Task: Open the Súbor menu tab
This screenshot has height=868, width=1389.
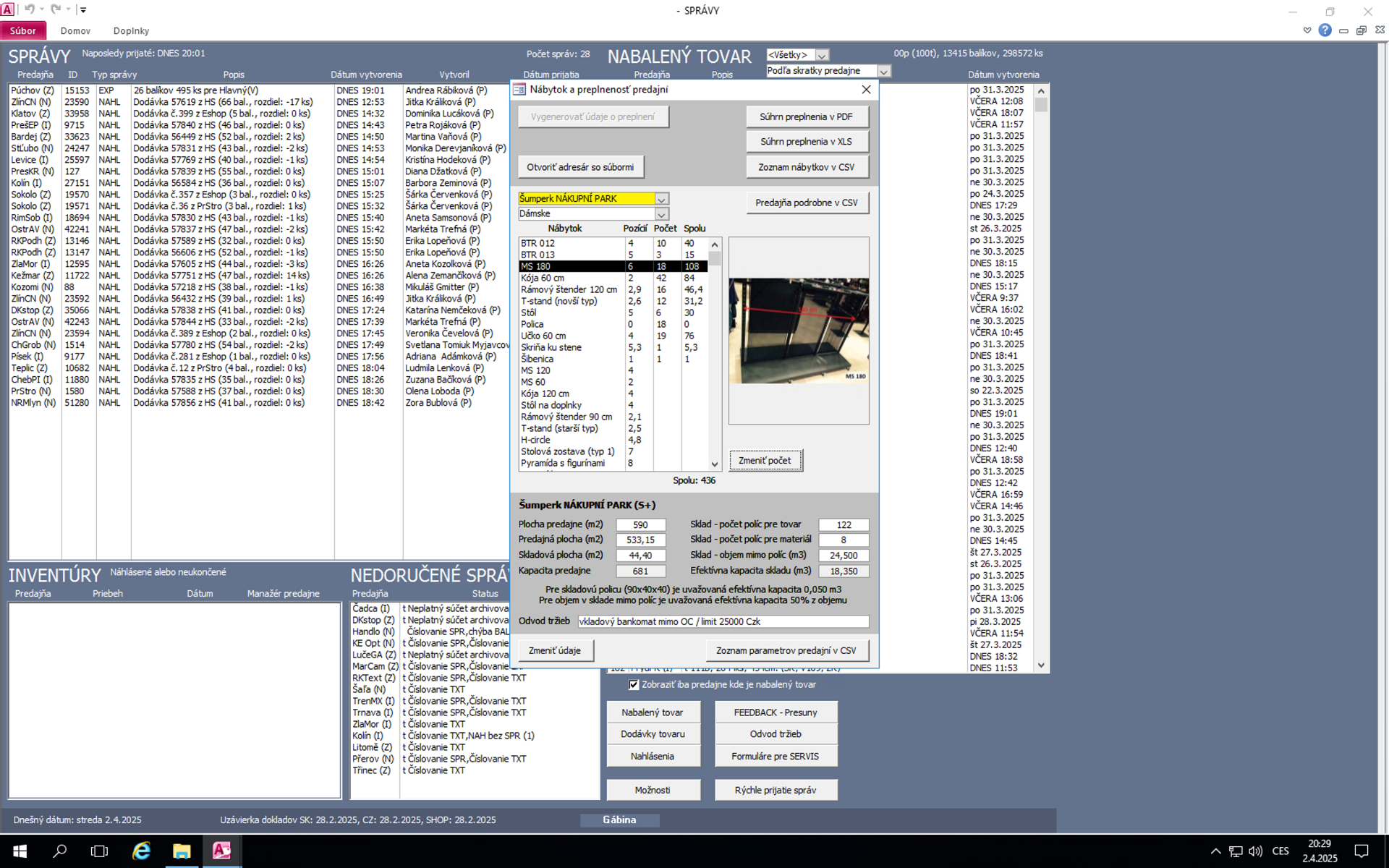Action: (x=23, y=30)
